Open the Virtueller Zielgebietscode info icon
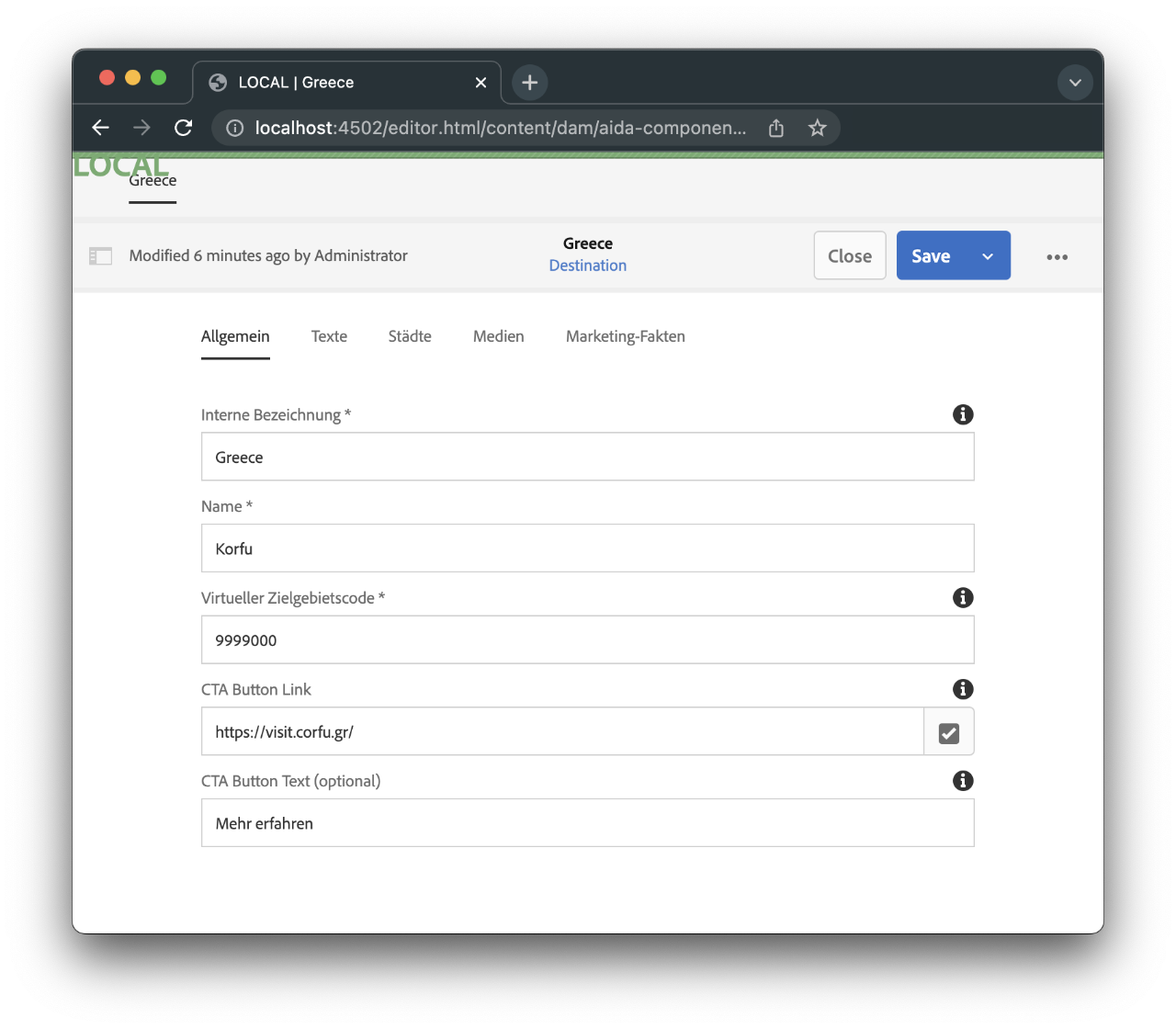This screenshot has height=1029, width=1176. tap(963, 597)
